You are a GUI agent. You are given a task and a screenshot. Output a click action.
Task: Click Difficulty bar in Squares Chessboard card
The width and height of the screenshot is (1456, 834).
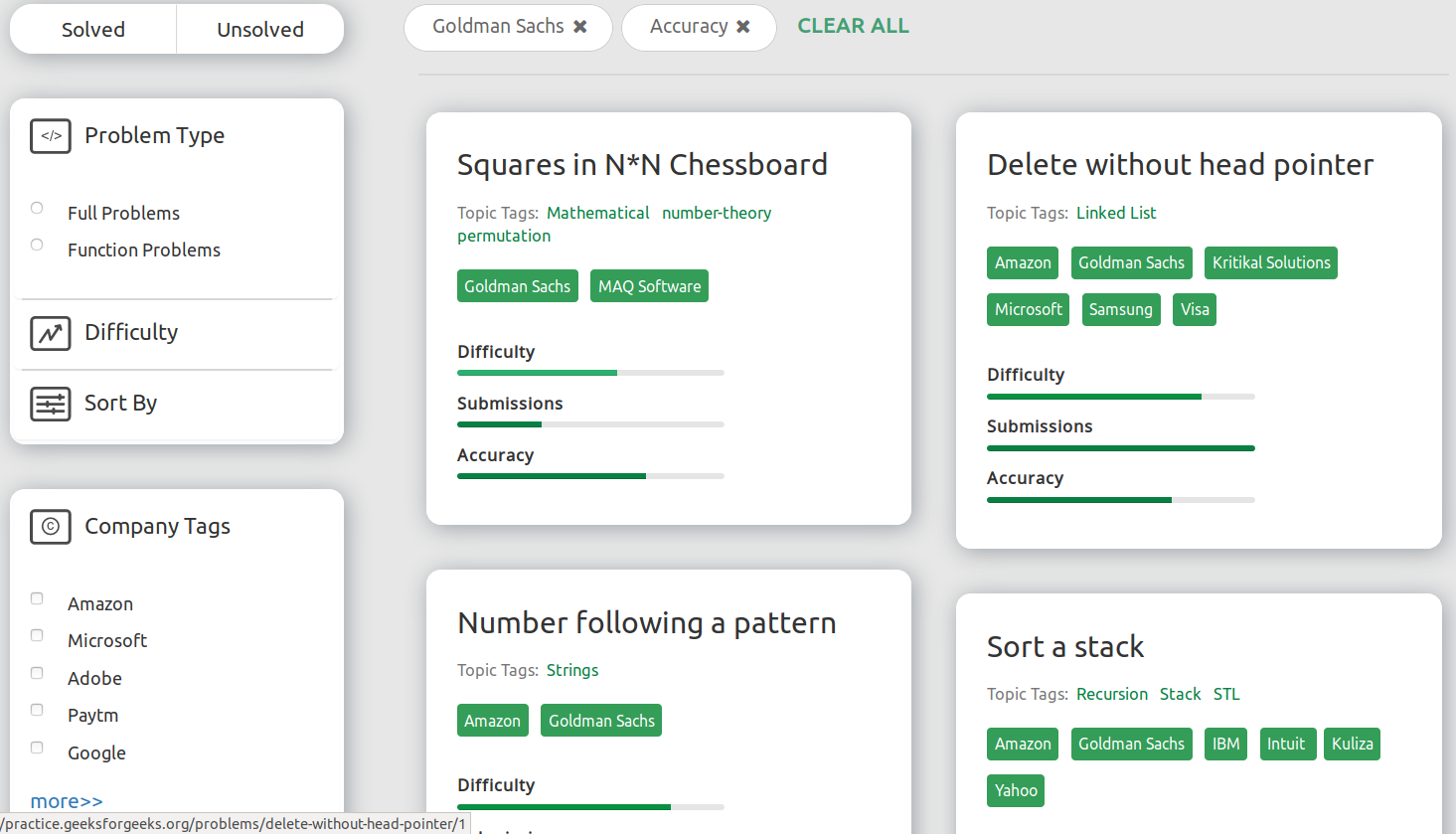point(590,373)
